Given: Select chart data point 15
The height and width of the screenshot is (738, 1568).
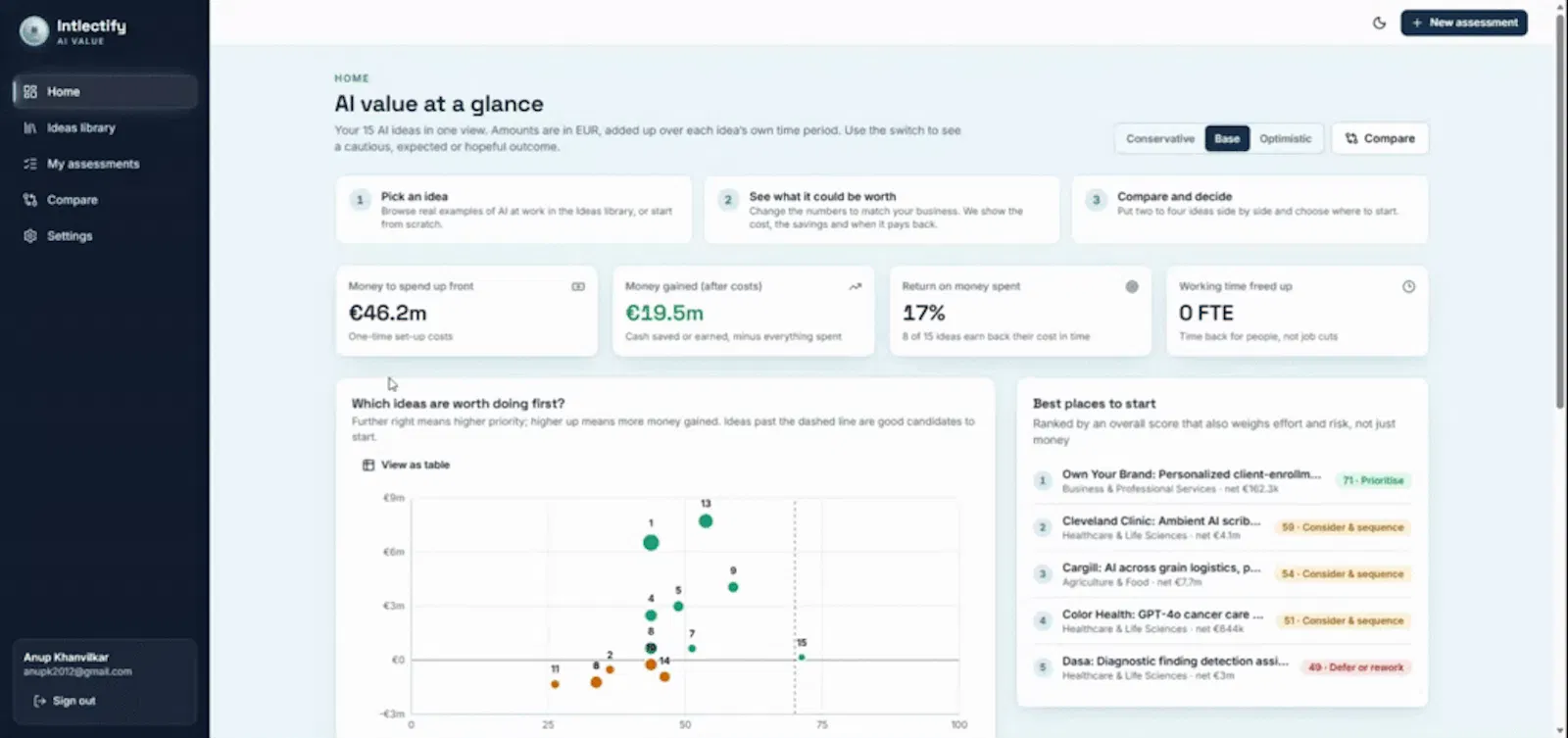Looking at the screenshot, I should [802, 658].
